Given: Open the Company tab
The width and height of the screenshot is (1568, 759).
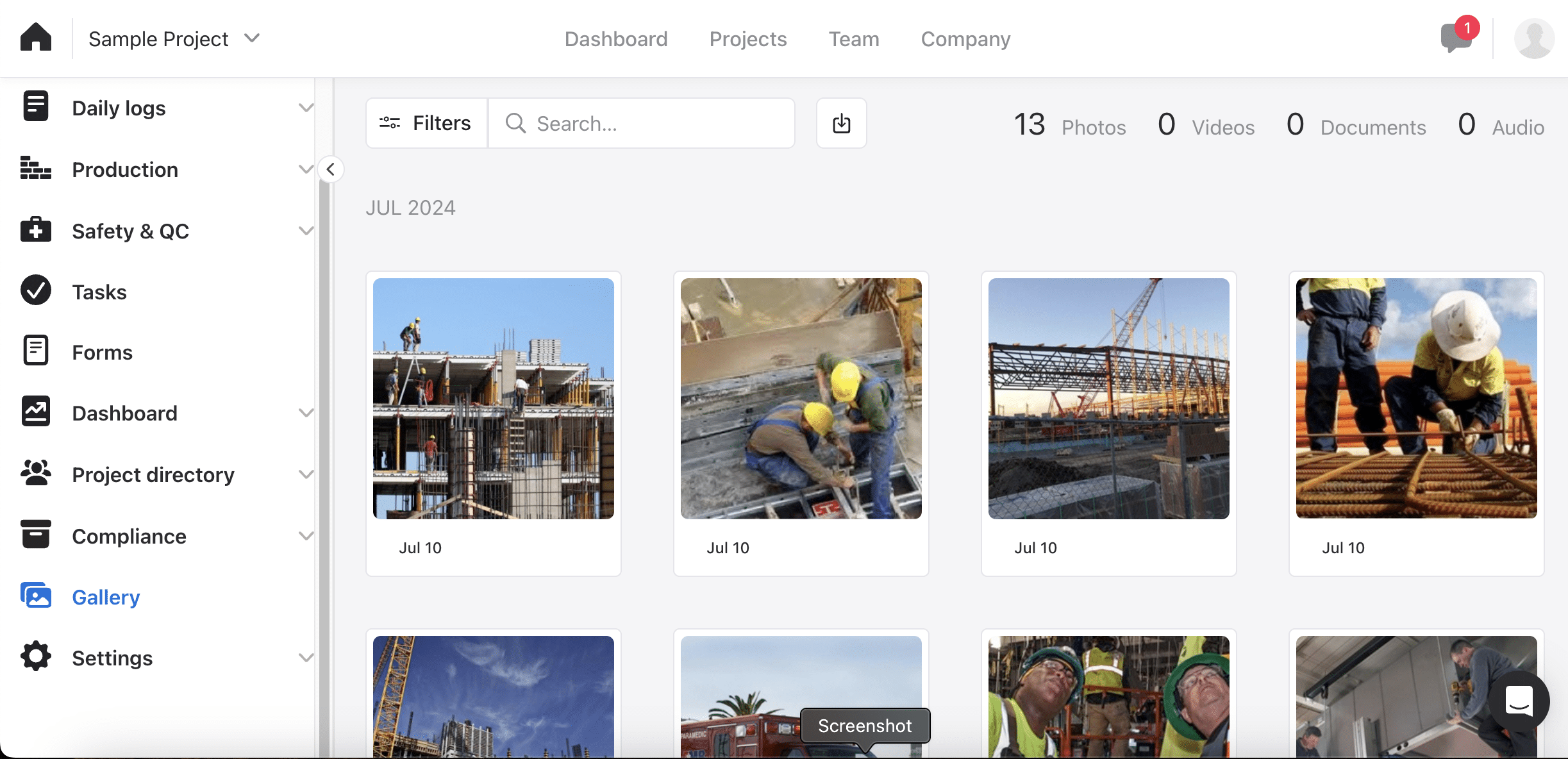Looking at the screenshot, I should click(x=965, y=39).
